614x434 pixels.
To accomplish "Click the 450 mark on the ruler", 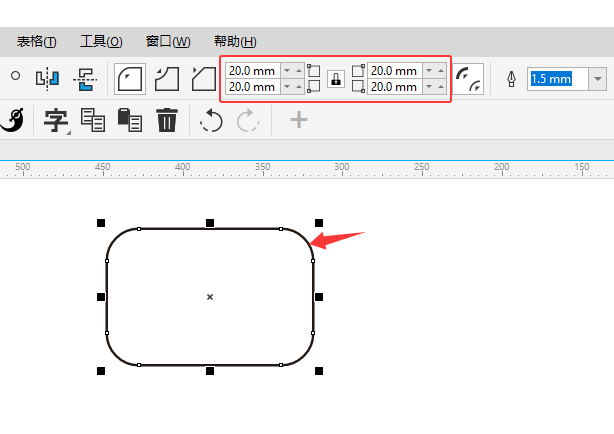I will pyautogui.click(x=103, y=166).
